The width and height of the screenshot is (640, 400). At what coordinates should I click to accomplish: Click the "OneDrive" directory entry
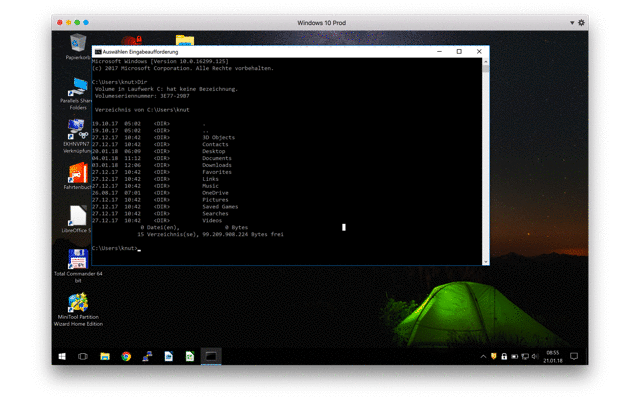click(x=215, y=193)
